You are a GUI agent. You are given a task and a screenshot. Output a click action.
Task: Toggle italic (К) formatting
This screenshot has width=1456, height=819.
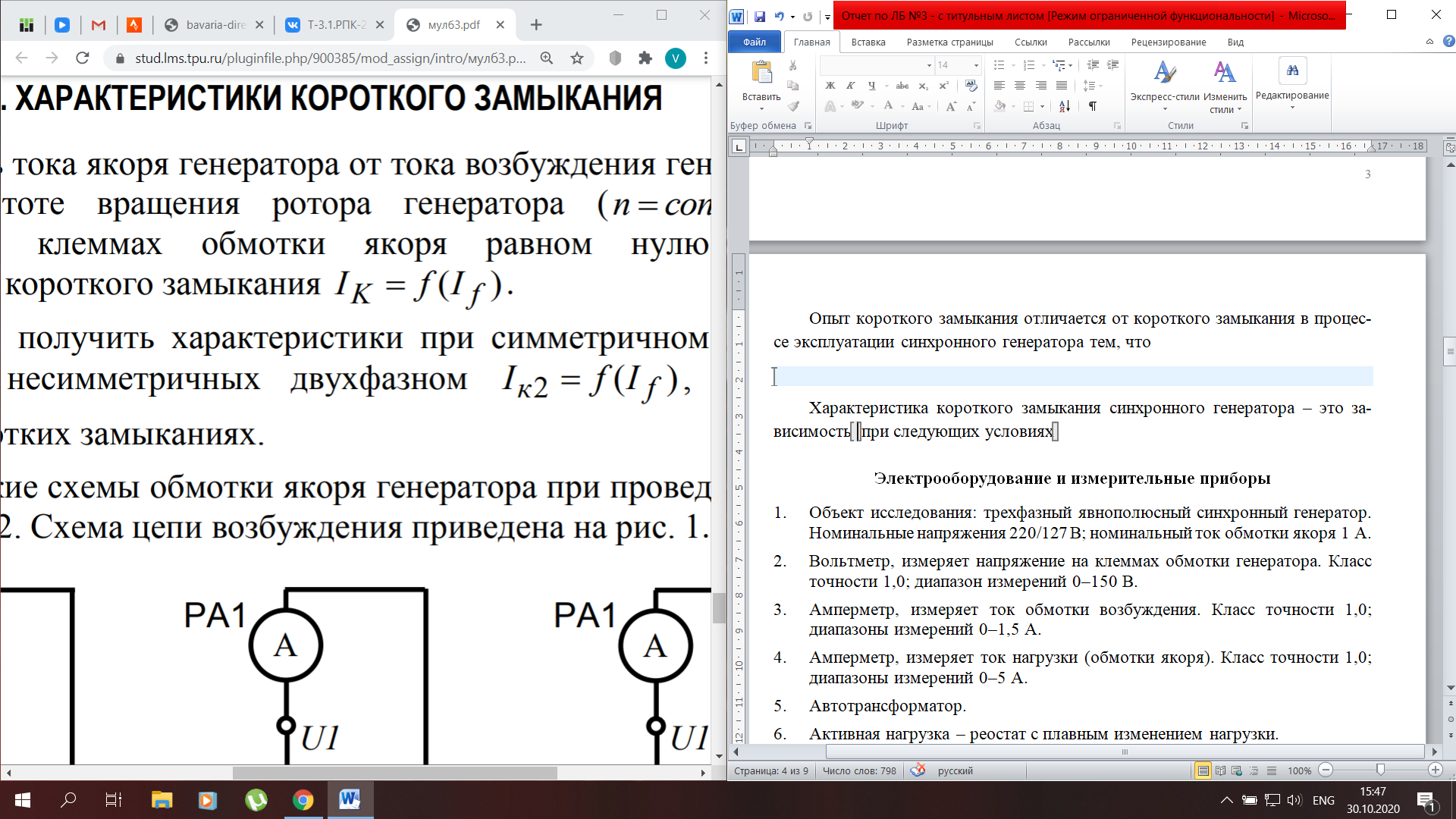(x=850, y=86)
